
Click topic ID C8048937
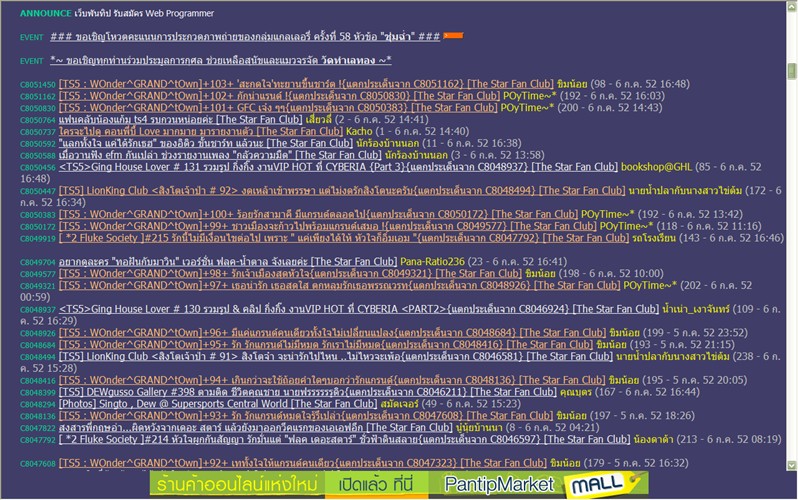pos(38,310)
